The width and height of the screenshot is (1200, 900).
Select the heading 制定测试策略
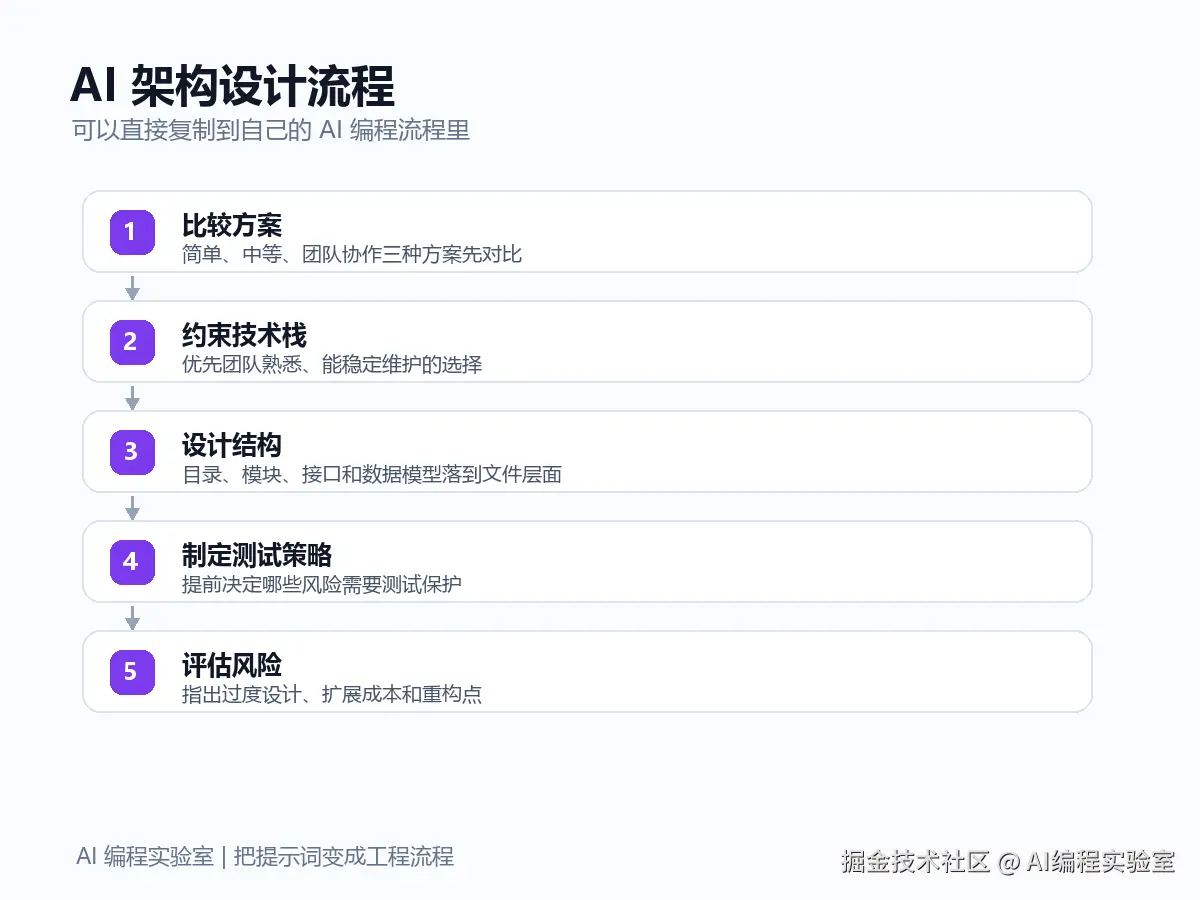pyautogui.click(x=257, y=555)
